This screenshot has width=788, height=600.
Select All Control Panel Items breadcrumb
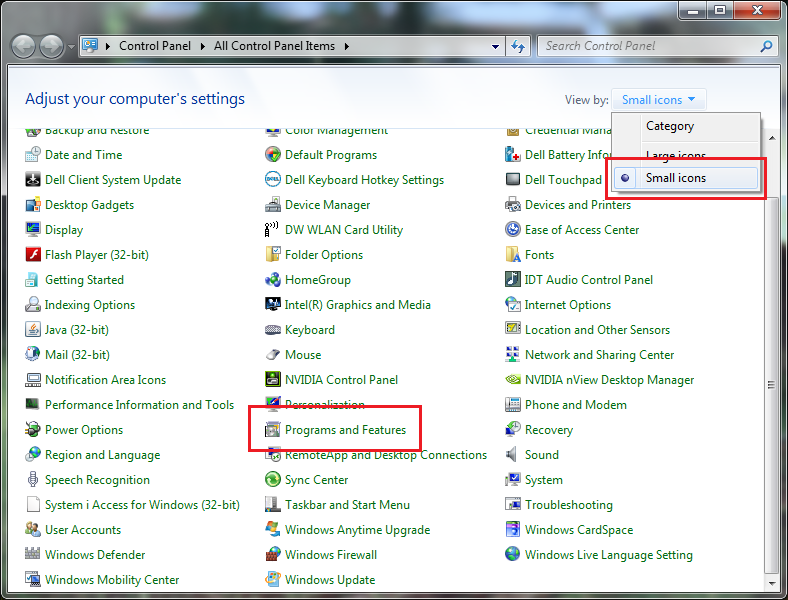click(274, 46)
